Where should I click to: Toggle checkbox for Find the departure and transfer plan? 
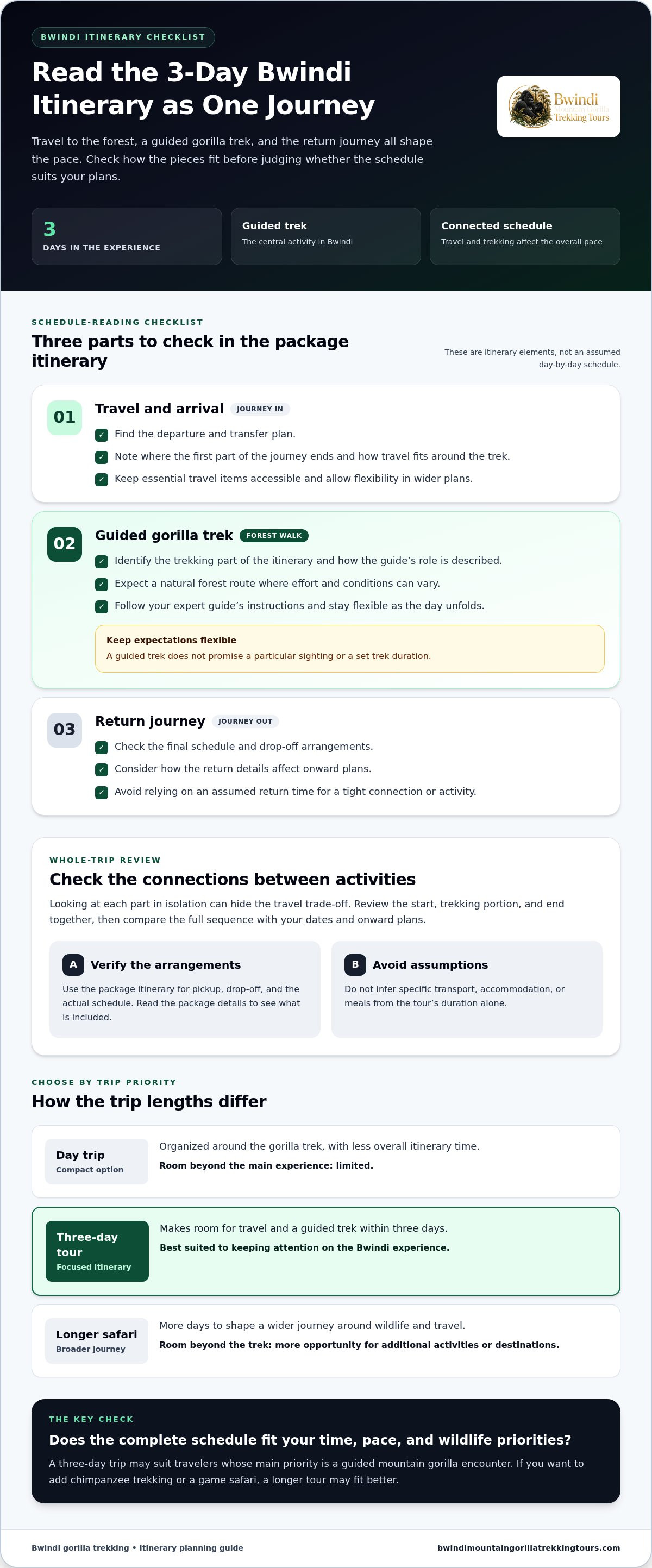pos(102,435)
